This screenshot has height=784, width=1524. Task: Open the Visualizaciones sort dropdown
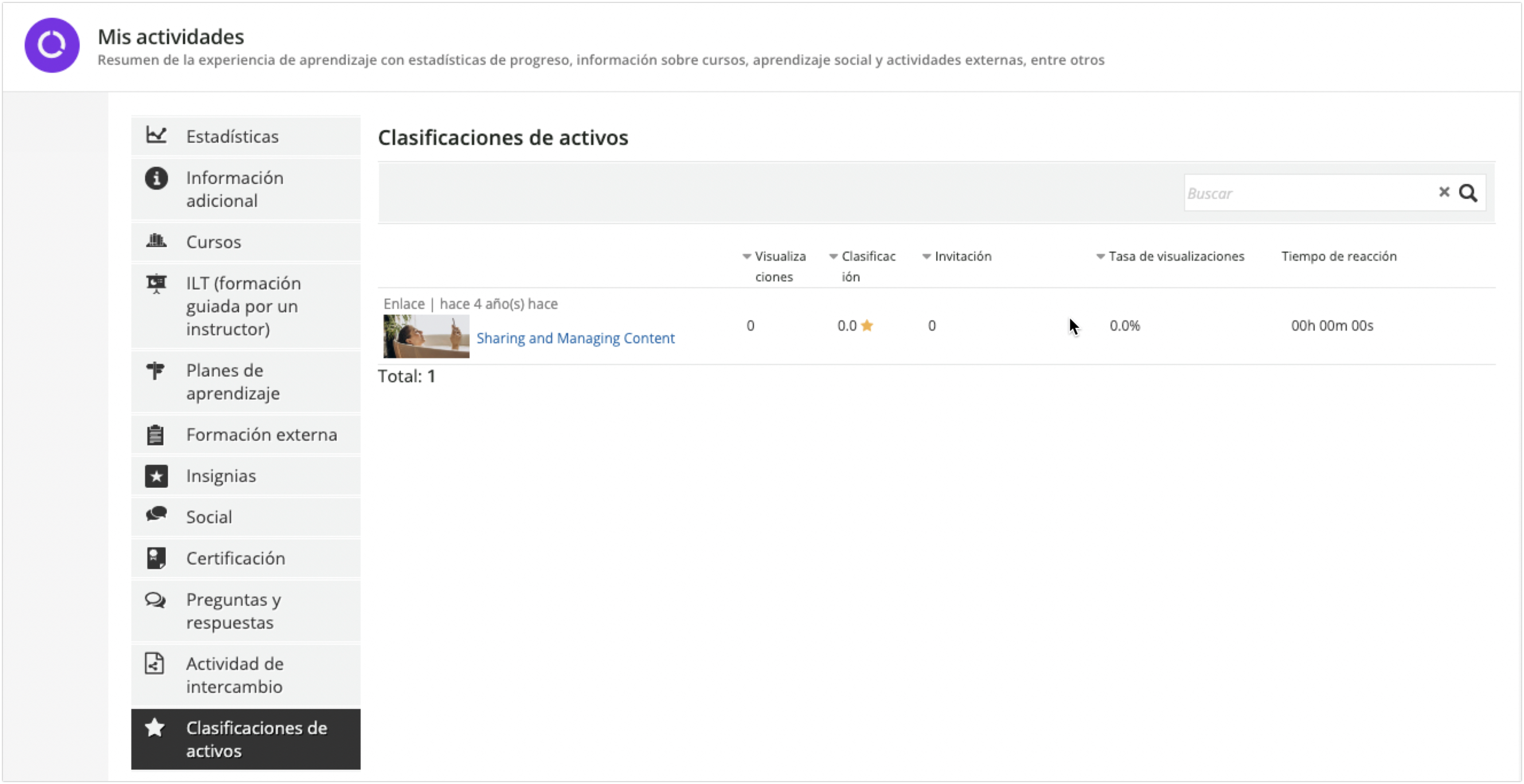point(747,256)
